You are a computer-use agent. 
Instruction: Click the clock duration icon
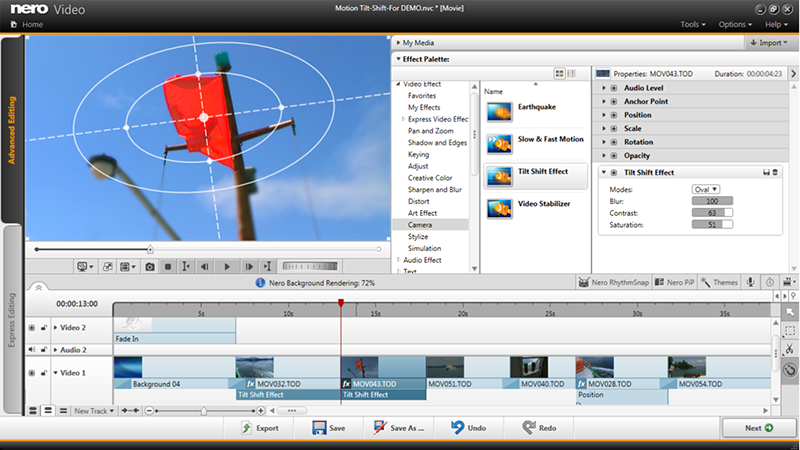point(770,282)
